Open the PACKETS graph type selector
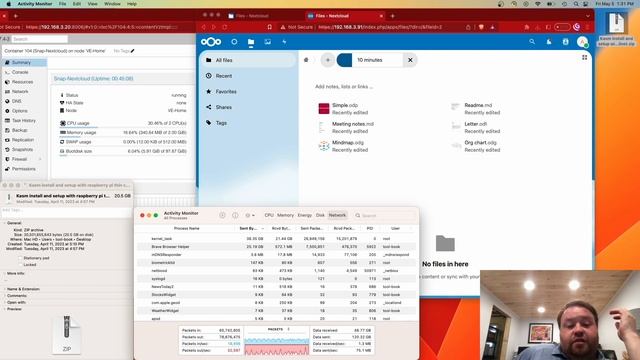640x360 pixels. coord(278,329)
